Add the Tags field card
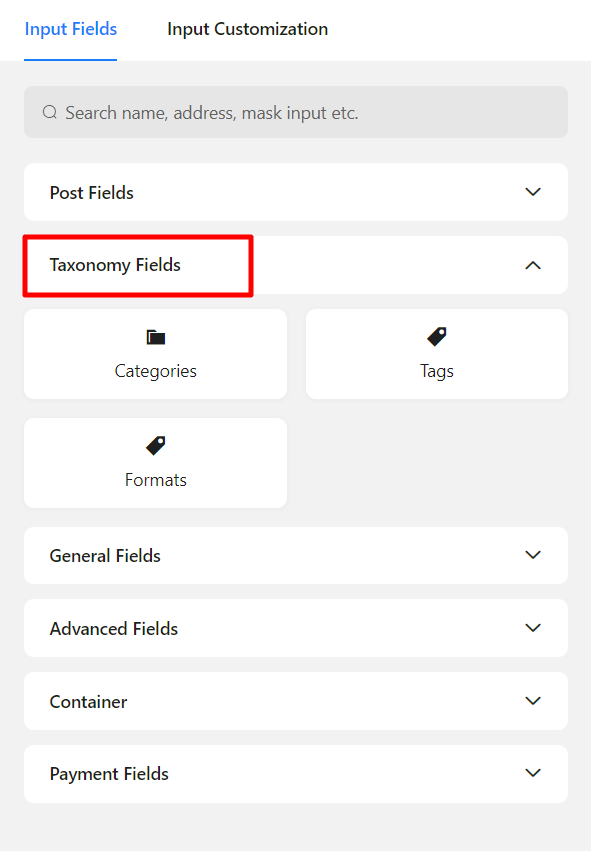 437,354
